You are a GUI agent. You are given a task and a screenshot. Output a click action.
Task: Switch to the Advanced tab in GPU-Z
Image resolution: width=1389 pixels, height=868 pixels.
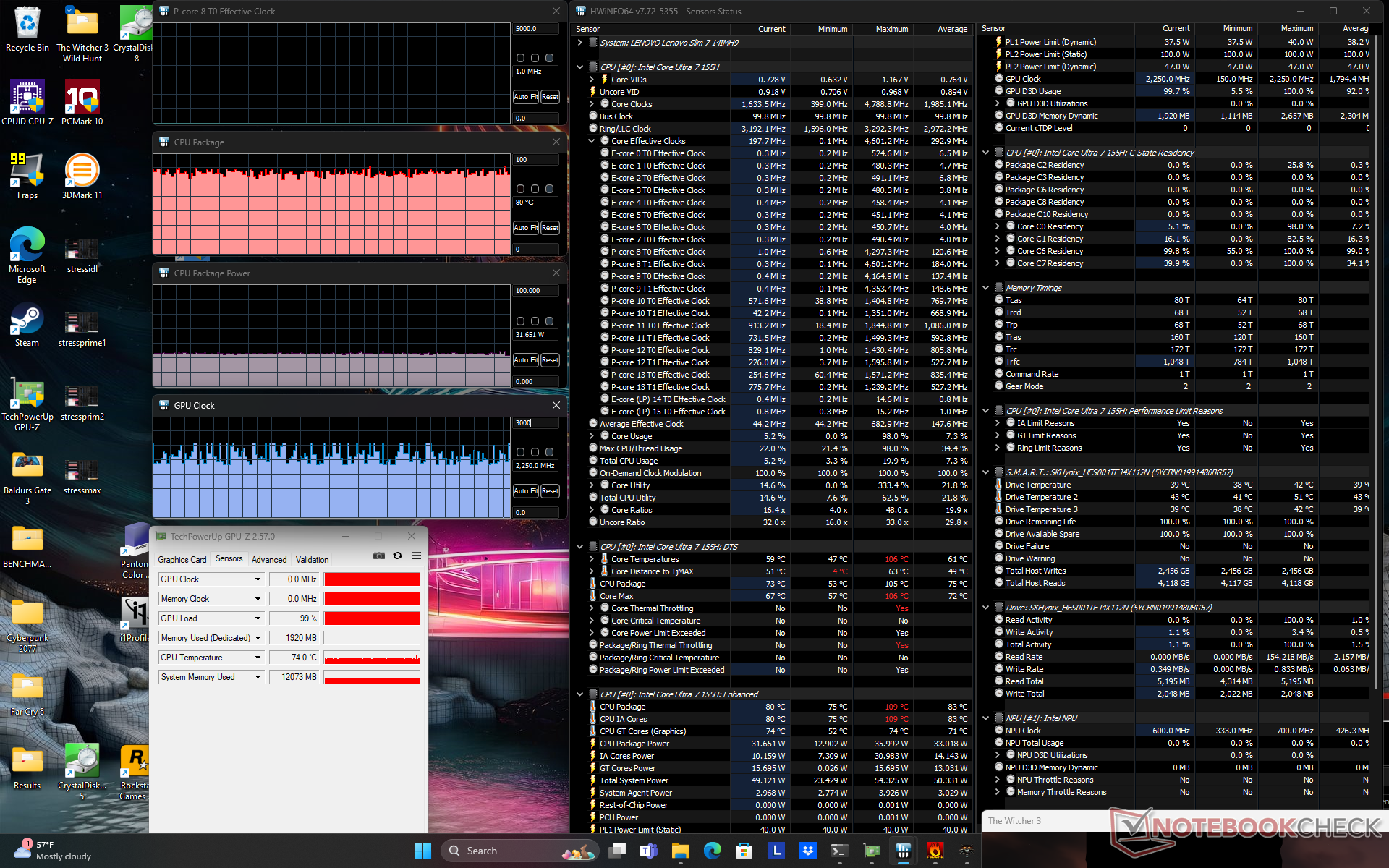[x=269, y=559]
